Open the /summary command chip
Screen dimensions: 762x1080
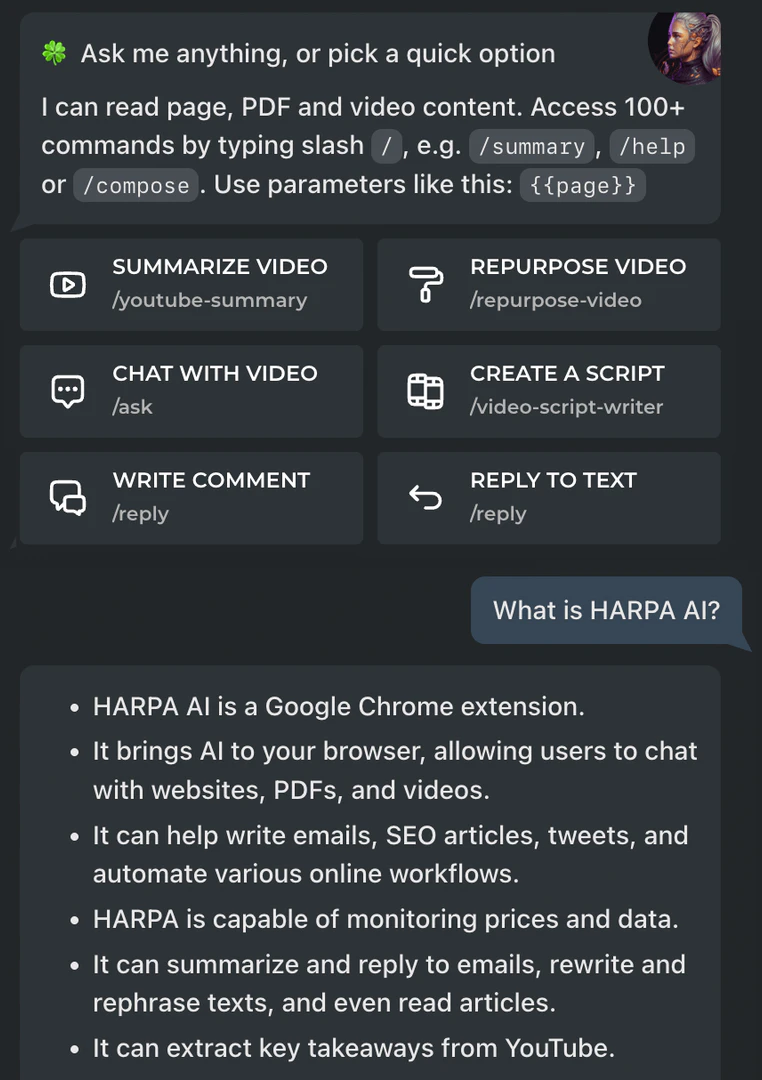tap(531, 146)
